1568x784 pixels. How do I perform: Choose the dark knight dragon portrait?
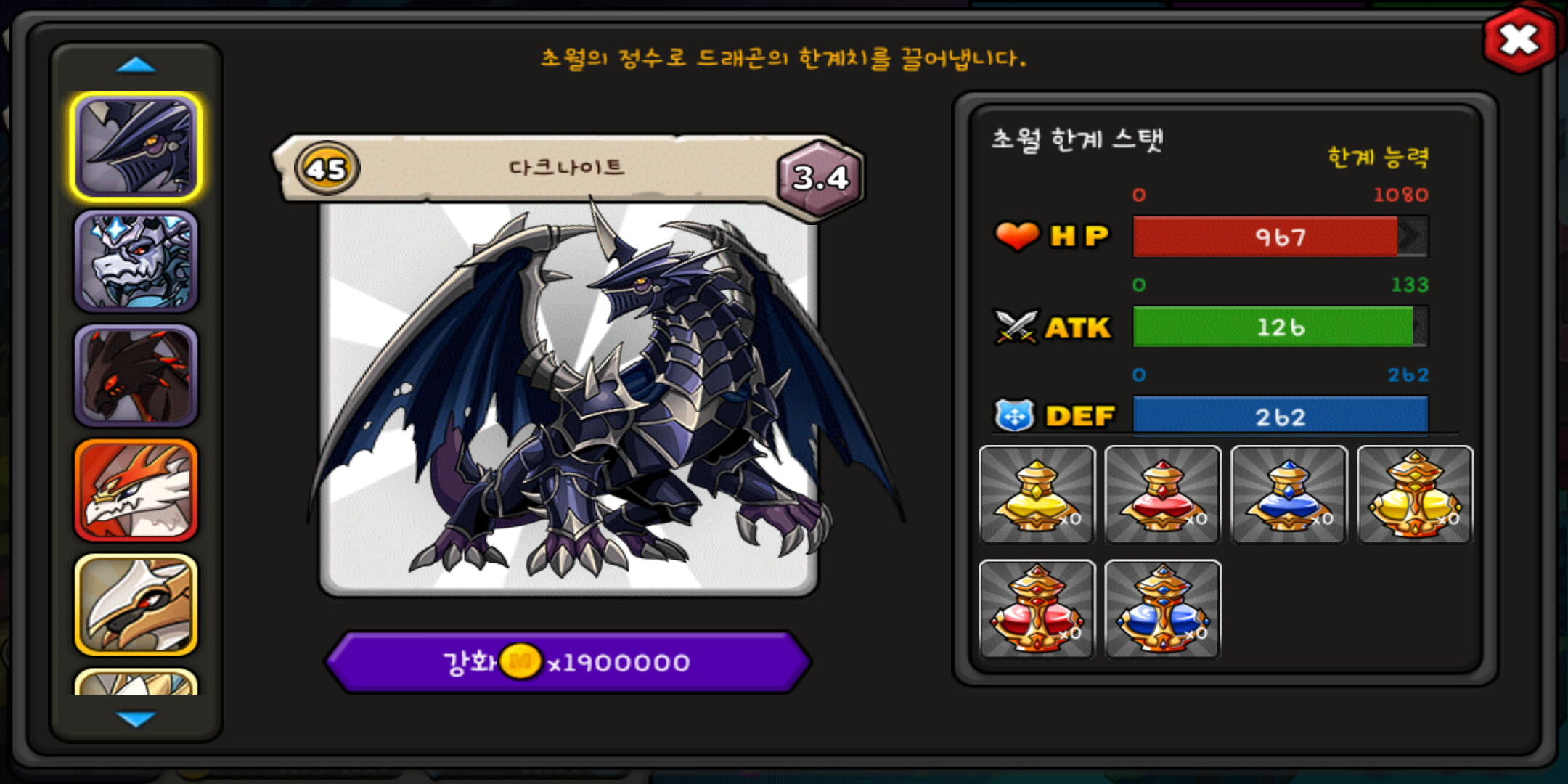pyautogui.click(x=136, y=147)
